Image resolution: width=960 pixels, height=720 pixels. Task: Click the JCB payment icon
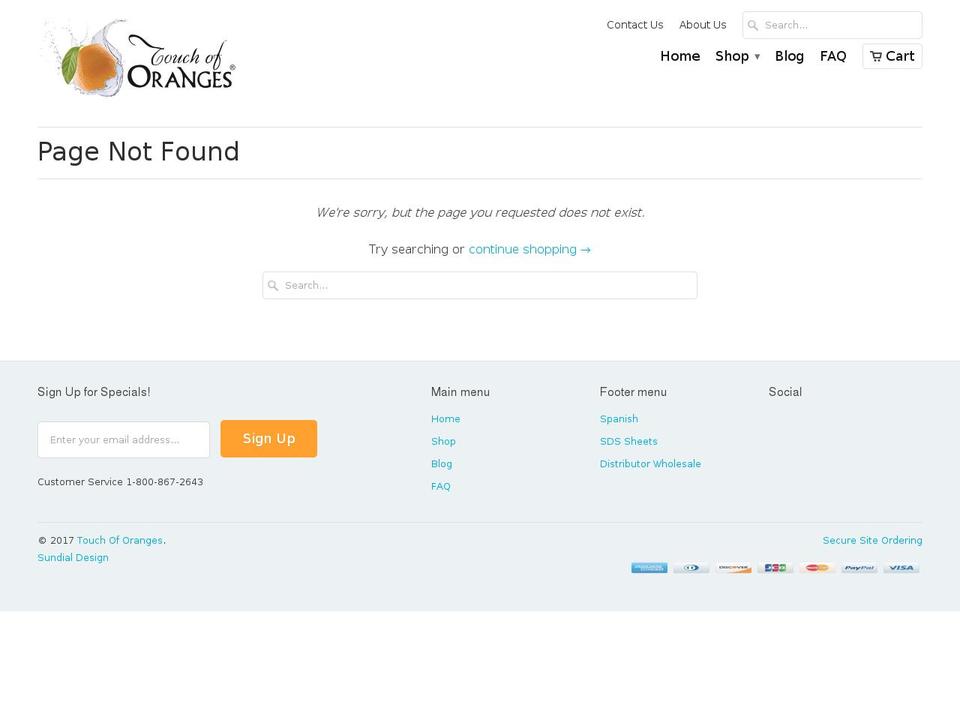tap(775, 568)
